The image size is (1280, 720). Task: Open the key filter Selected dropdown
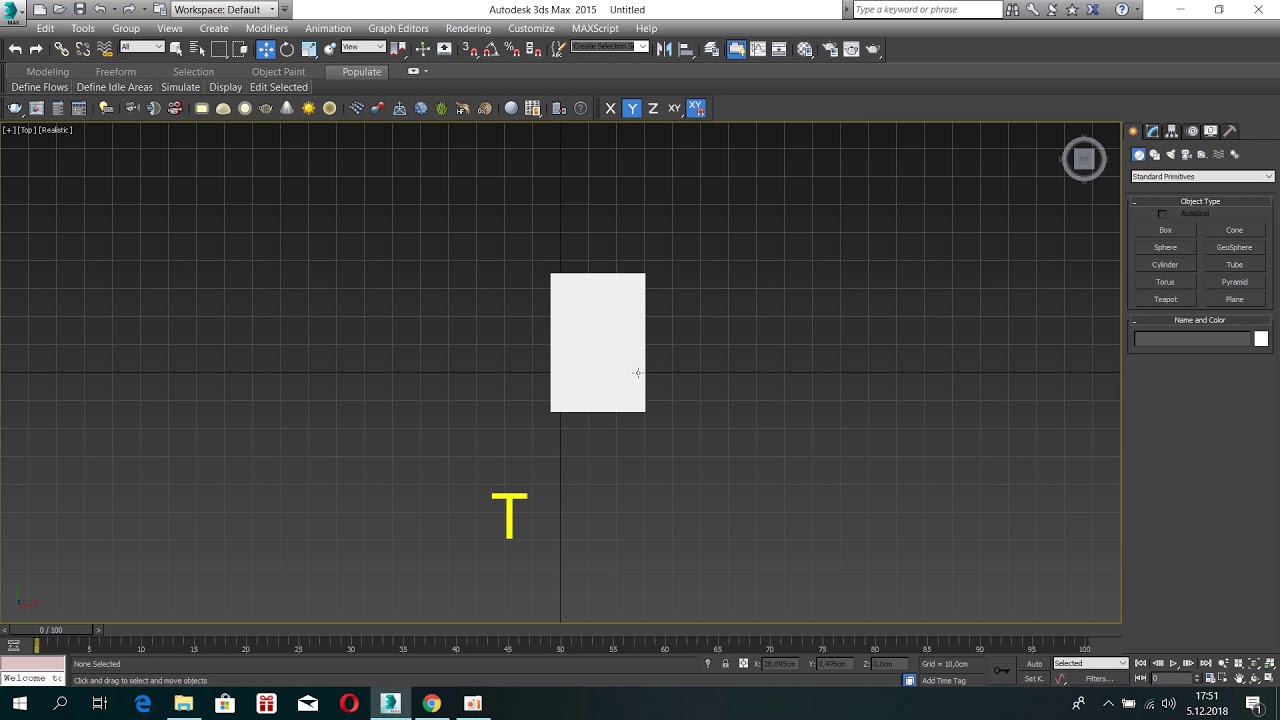tap(1090, 664)
